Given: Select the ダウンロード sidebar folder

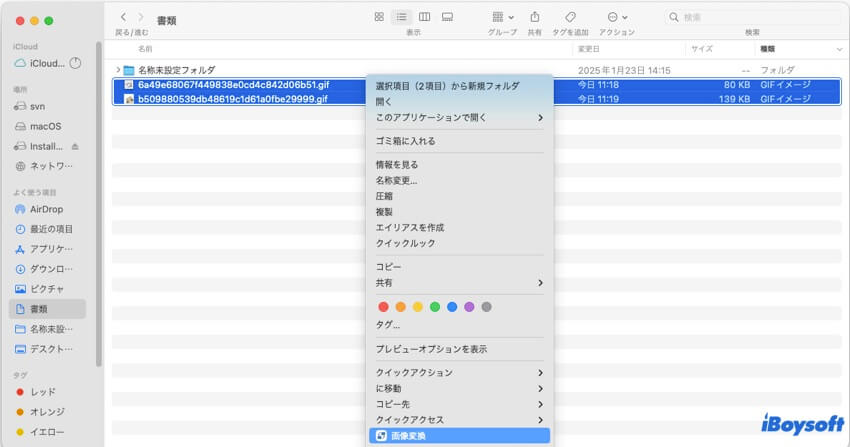Looking at the screenshot, I should coord(50,269).
